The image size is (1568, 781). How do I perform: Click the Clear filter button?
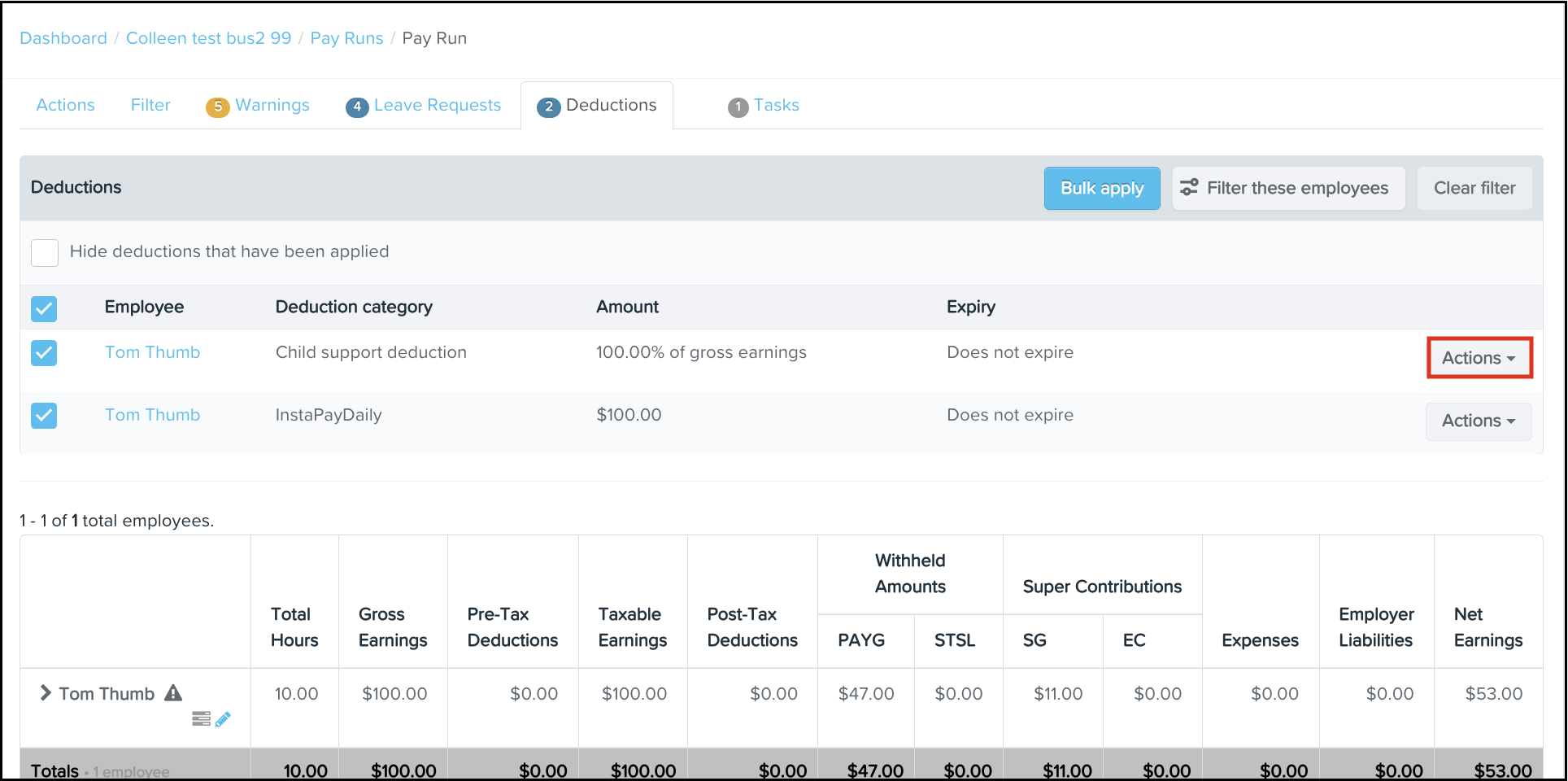1474,188
